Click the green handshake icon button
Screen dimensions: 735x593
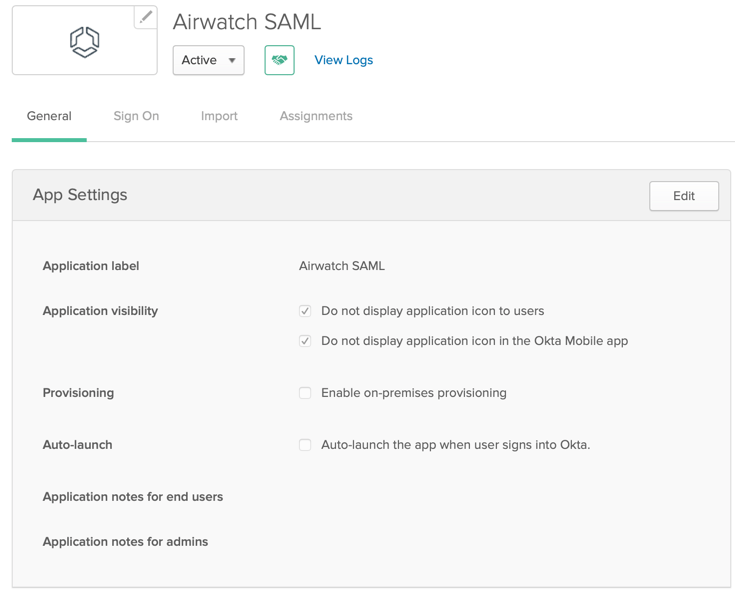point(280,60)
